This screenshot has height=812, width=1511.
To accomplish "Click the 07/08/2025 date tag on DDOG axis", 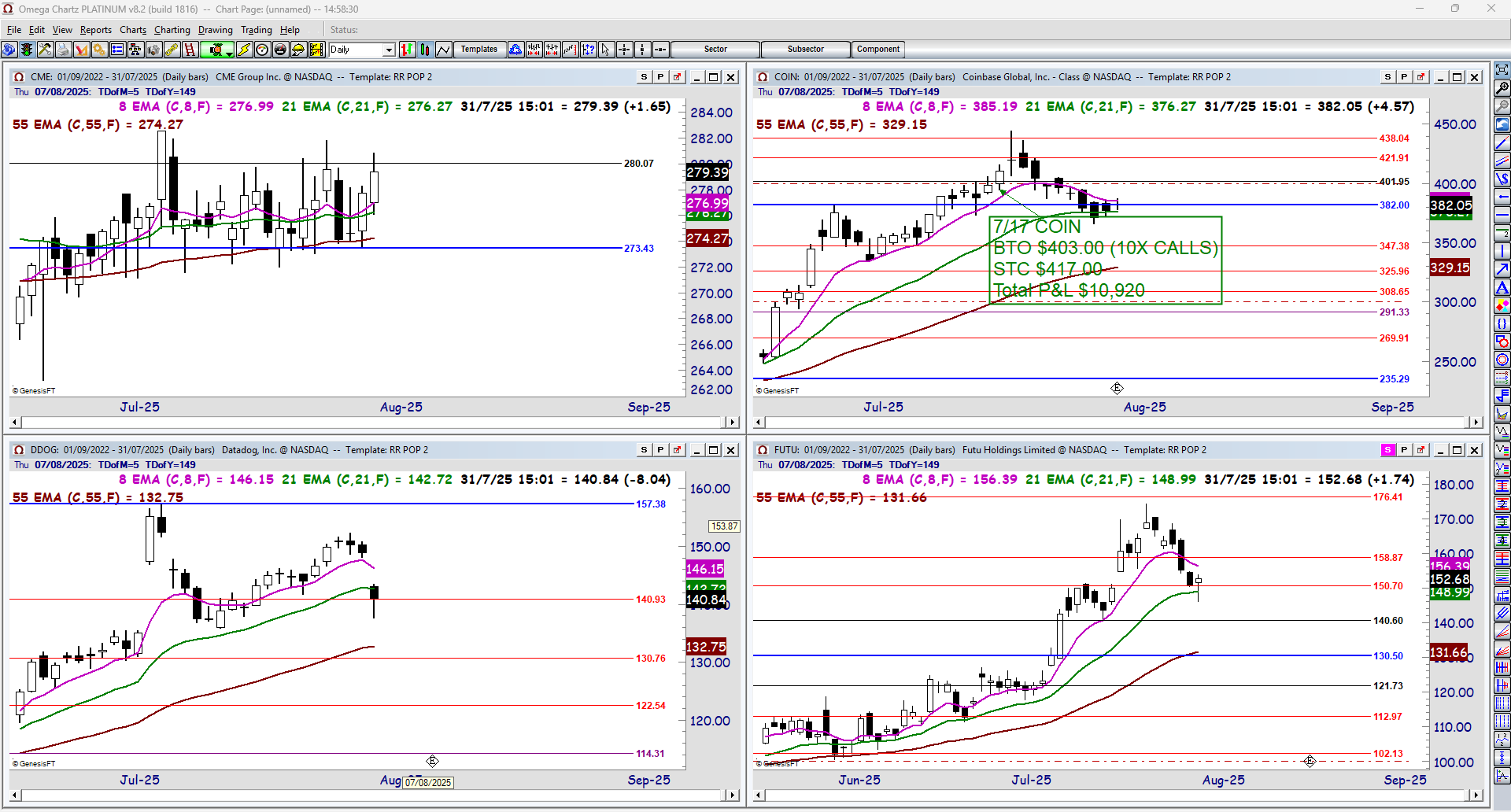I will [x=429, y=783].
